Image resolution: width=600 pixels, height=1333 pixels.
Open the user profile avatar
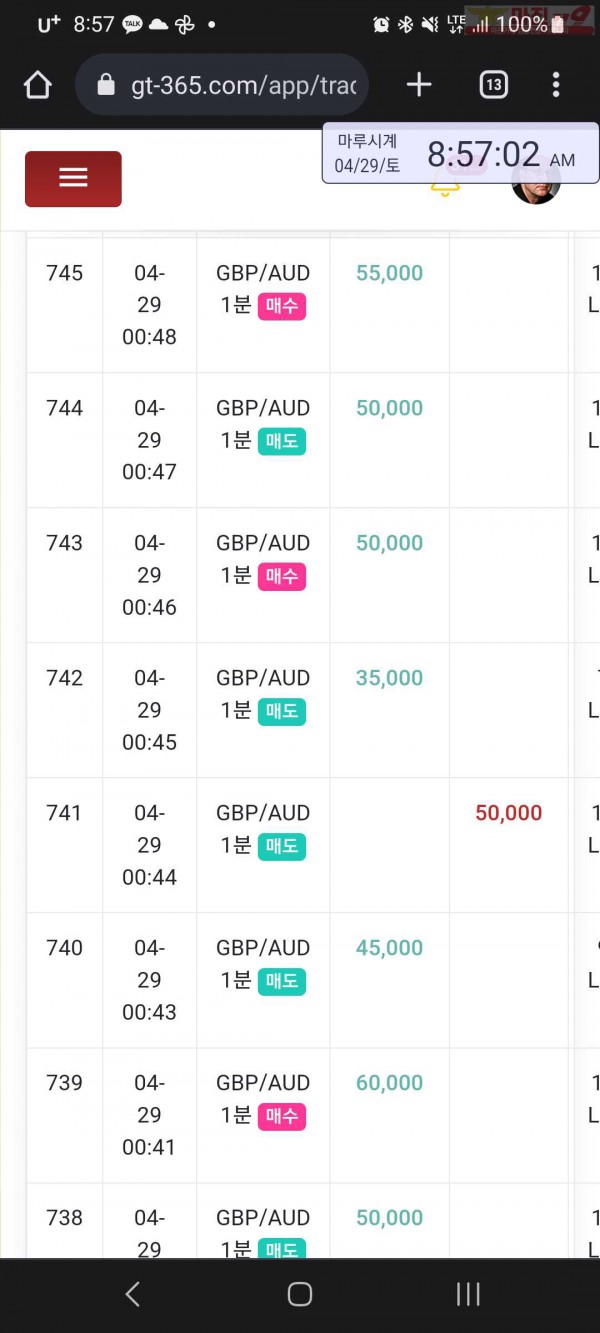[536, 180]
